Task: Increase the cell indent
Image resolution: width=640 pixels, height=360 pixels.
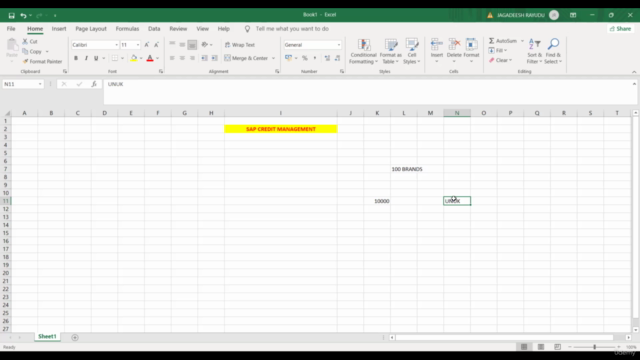Action: point(214,58)
